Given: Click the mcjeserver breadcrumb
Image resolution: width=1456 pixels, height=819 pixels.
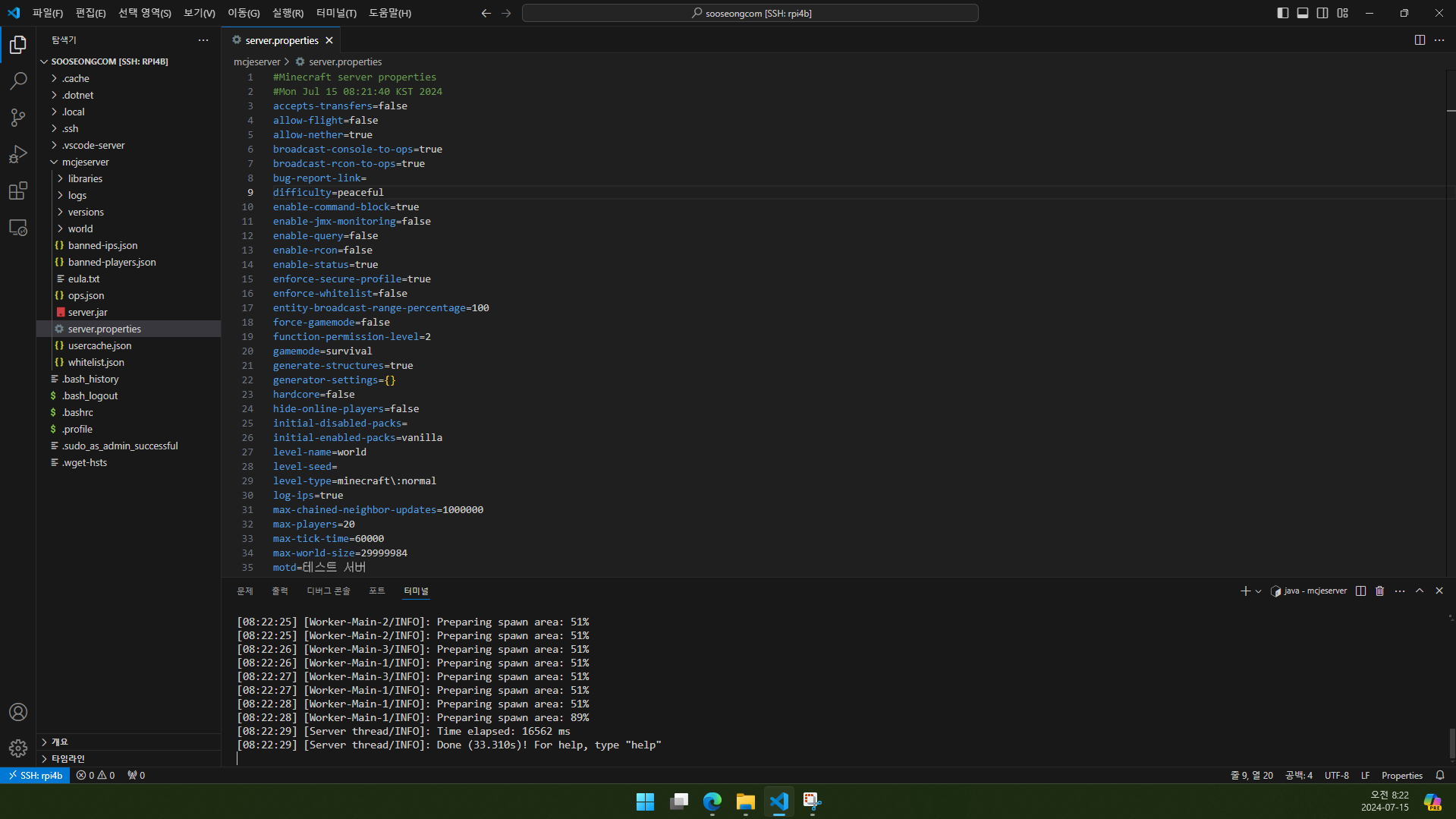Looking at the screenshot, I should pyautogui.click(x=257, y=62).
